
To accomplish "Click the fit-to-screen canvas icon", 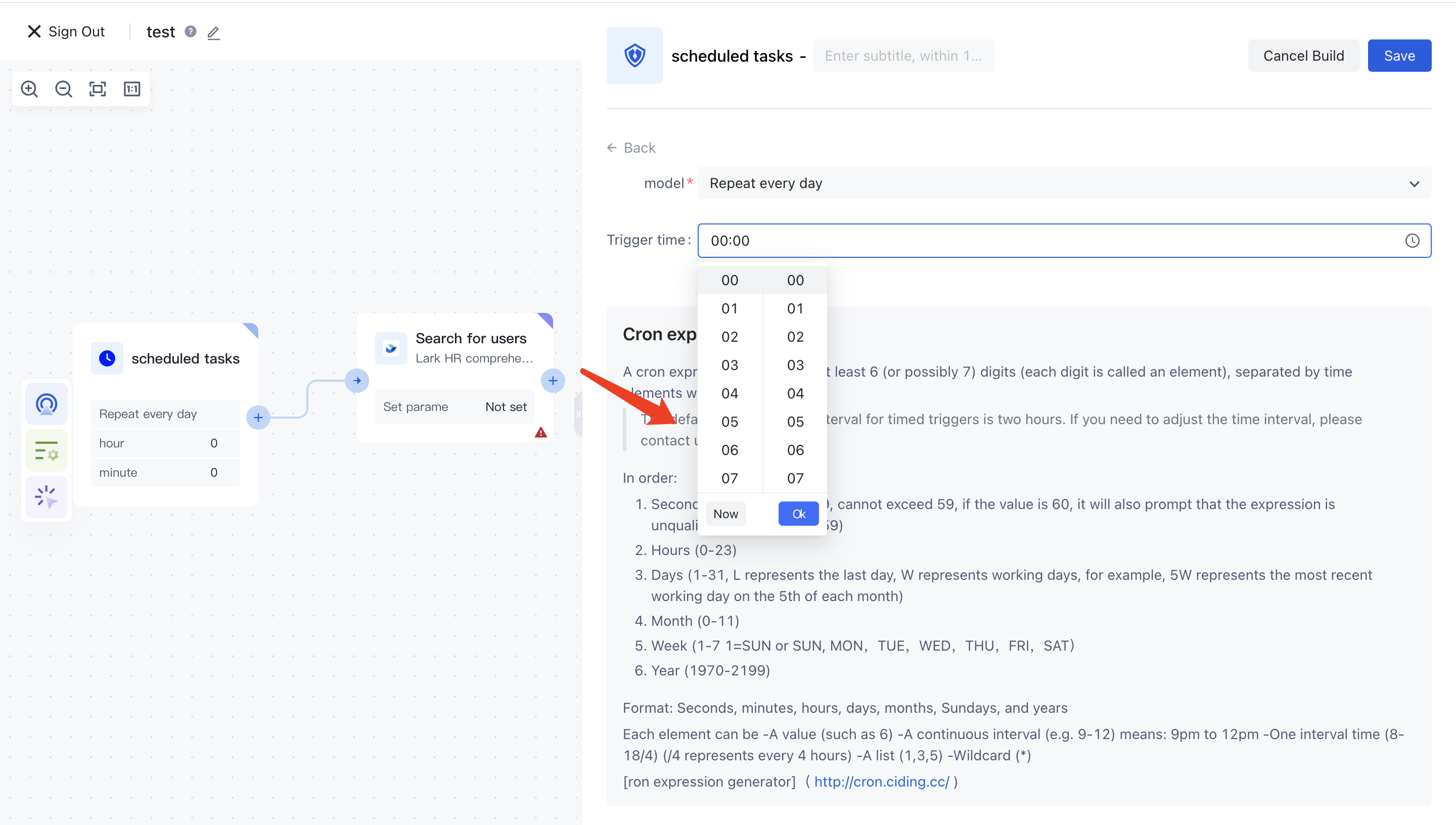I will tap(98, 89).
